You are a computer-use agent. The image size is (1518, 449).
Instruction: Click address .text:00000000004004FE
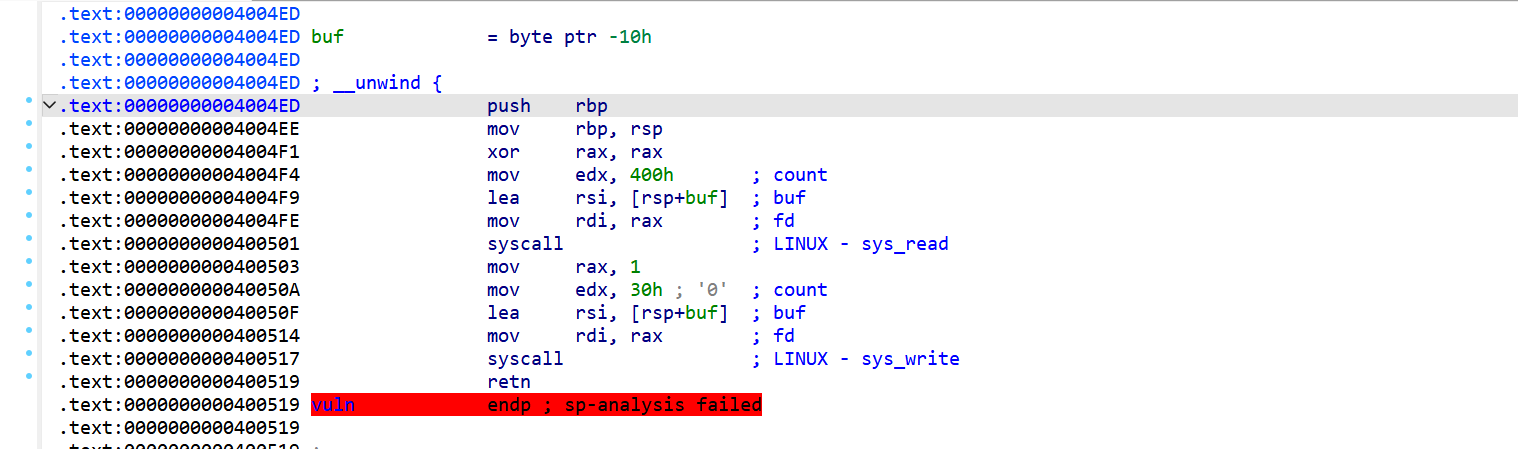(x=179, y=221)
